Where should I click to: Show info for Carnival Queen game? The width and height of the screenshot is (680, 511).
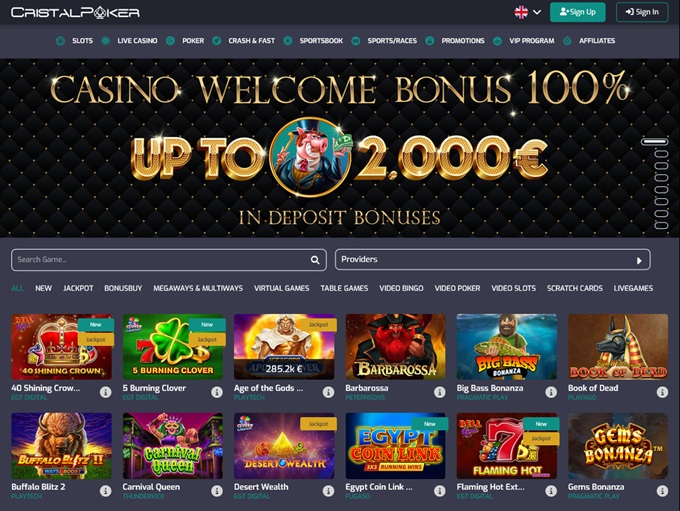tap(217, 491)
